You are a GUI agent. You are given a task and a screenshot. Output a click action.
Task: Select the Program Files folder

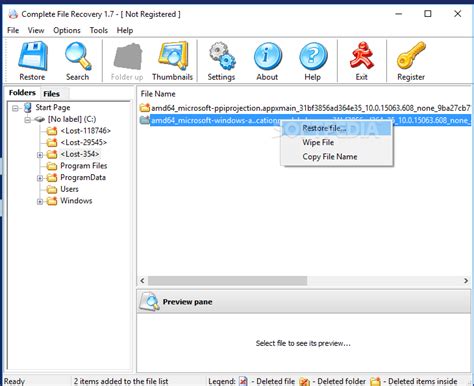pyautogui.click(x=84, y=166)
